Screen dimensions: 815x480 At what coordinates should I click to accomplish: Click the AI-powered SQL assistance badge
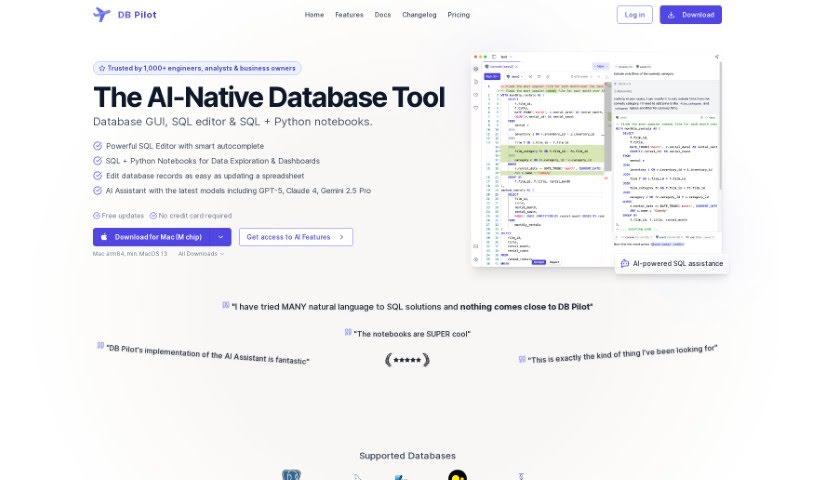672,264
